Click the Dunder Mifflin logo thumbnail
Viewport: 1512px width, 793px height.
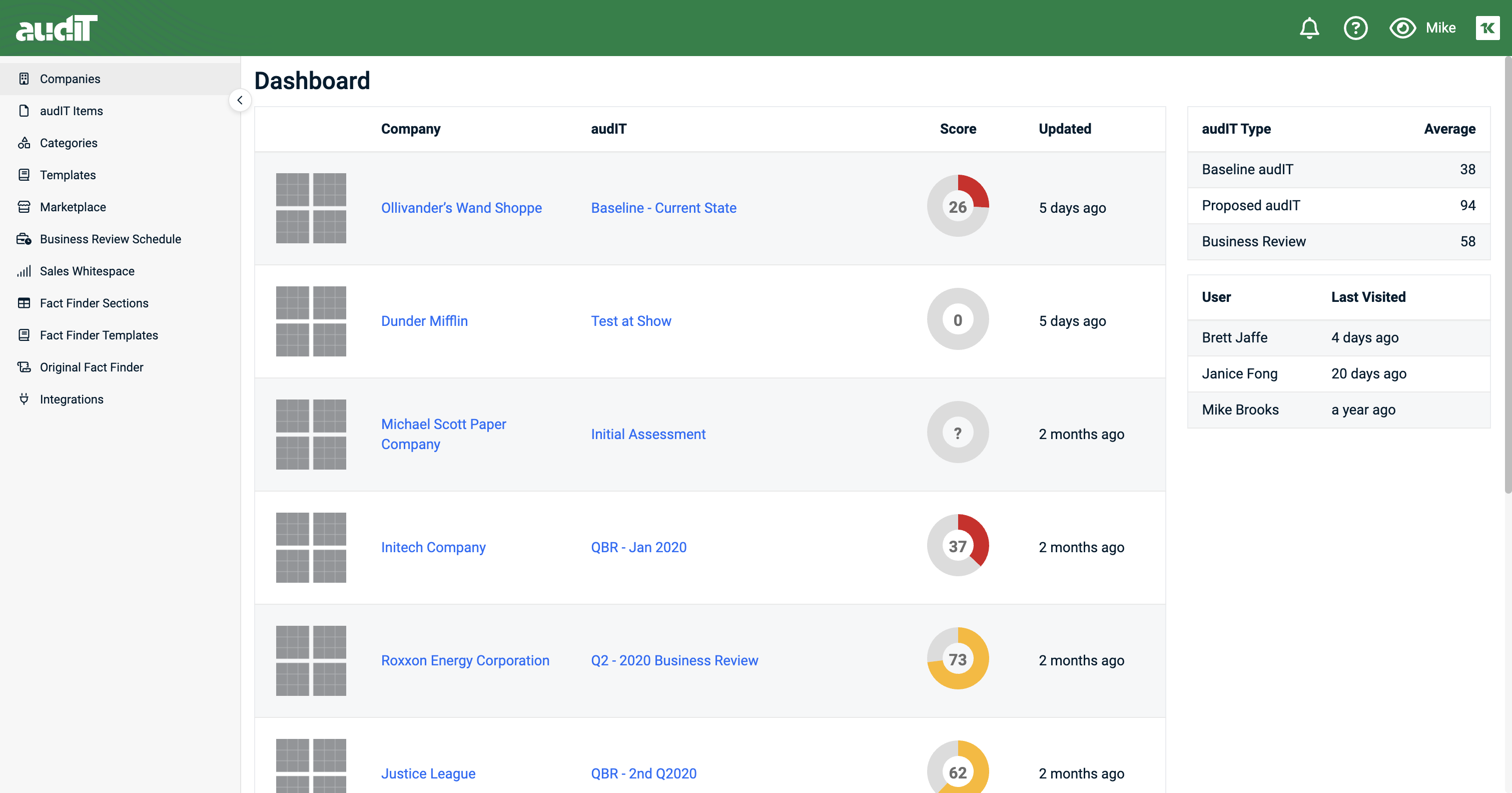pyautogui.click(x=311, y=321)
